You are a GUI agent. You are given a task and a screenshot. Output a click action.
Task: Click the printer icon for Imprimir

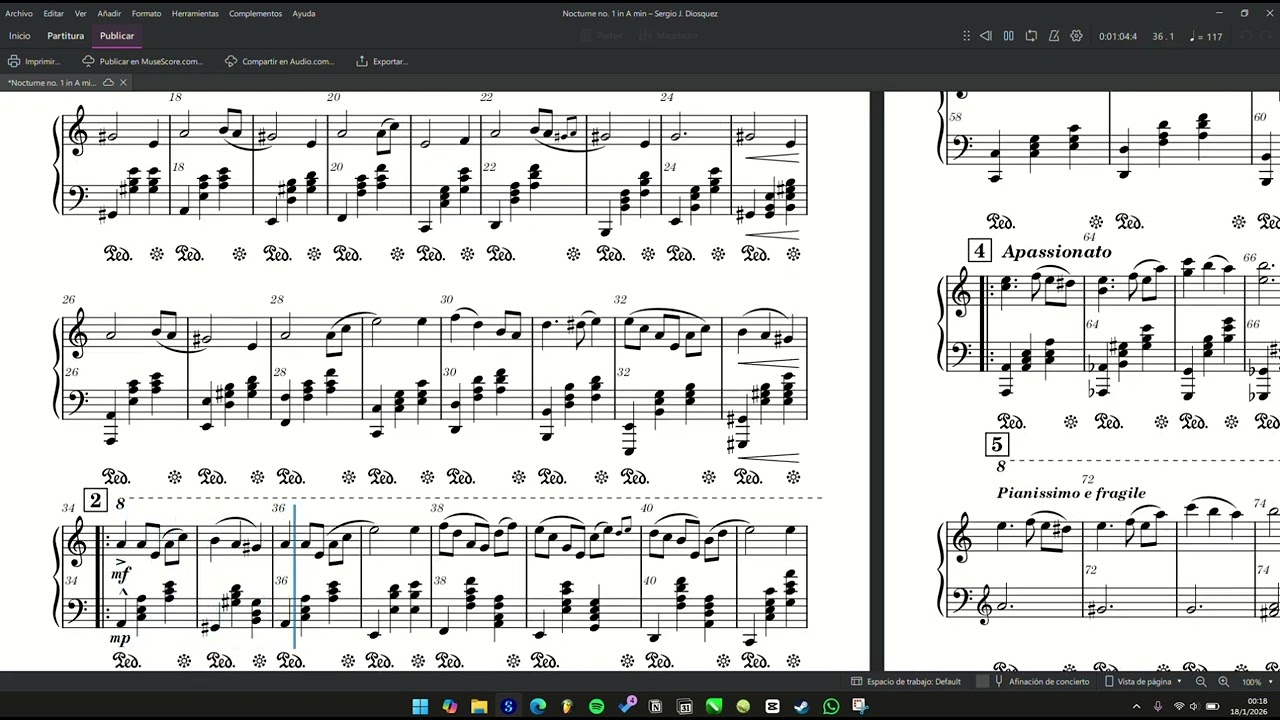click(x=14, y=61)
